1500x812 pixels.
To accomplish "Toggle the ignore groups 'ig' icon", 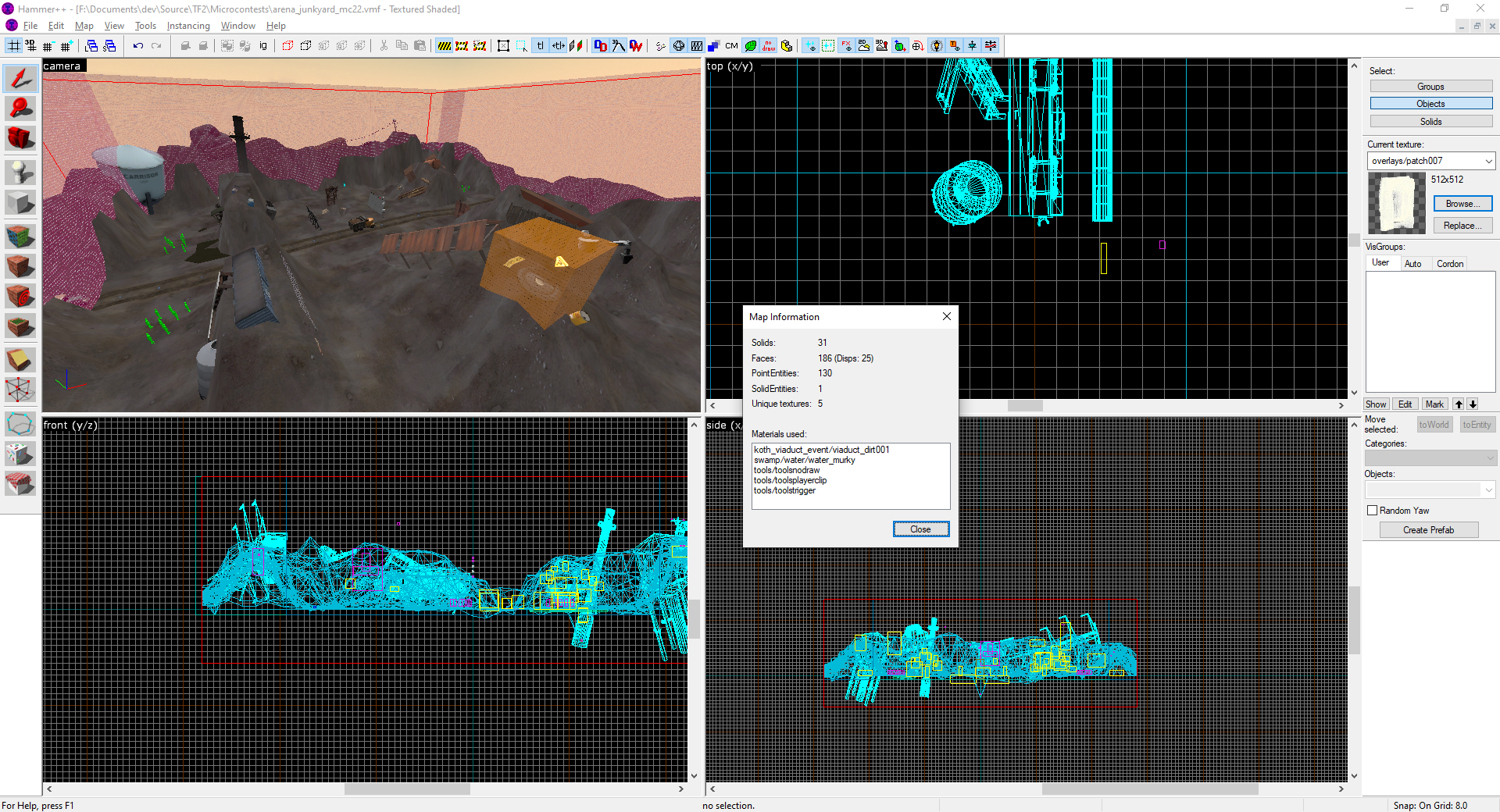I will coord(263,46).
